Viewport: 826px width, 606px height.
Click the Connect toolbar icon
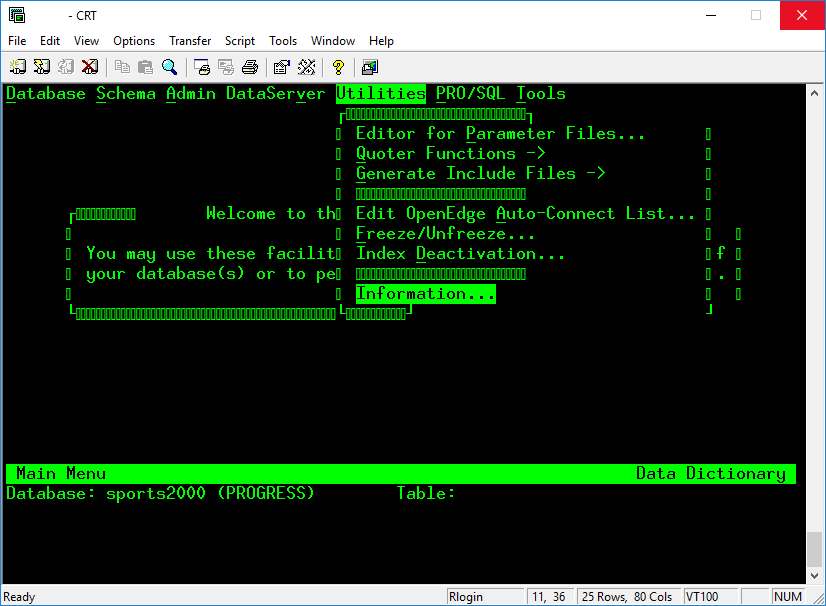pos(18,67)
